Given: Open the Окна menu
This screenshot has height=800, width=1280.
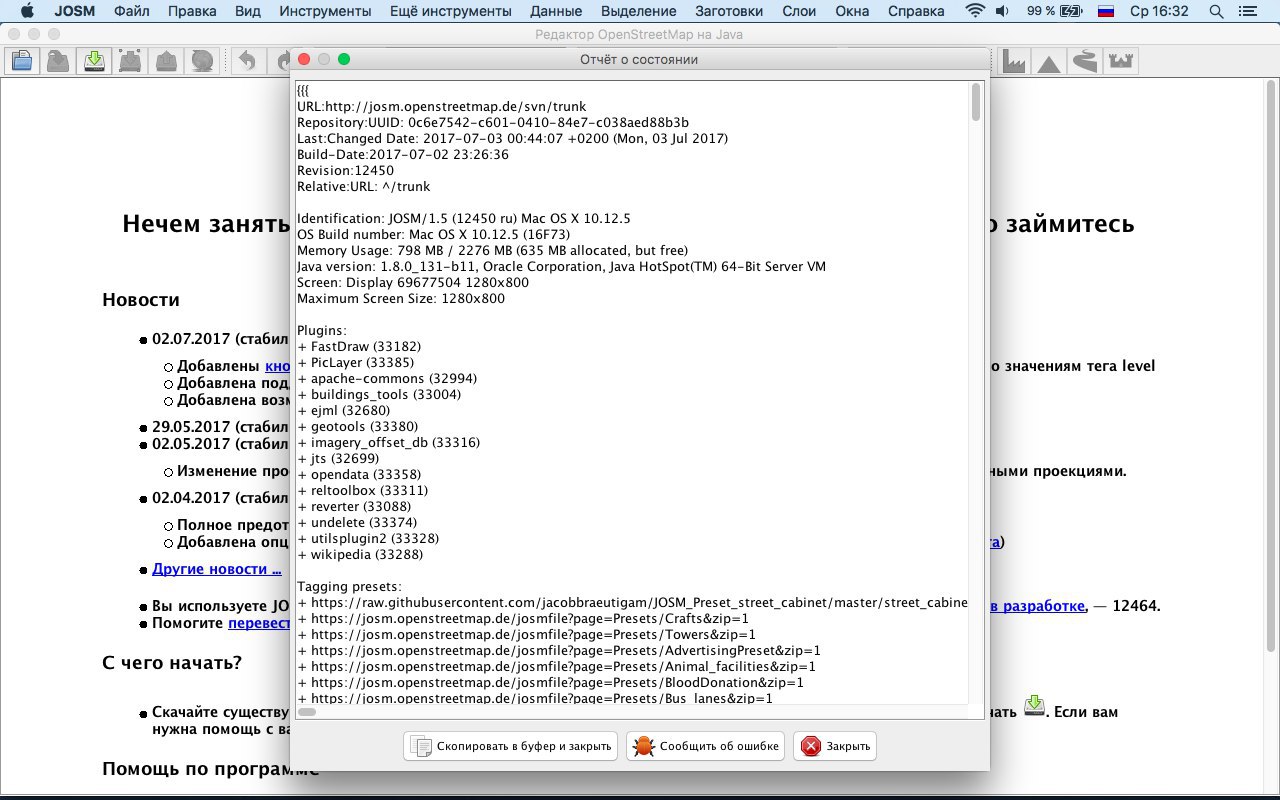Looking at the screenshot, I should (853, 11).
